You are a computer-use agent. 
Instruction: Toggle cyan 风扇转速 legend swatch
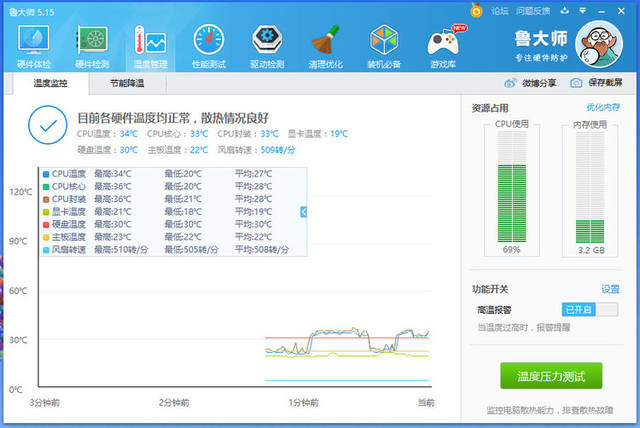tap(46, 250)
